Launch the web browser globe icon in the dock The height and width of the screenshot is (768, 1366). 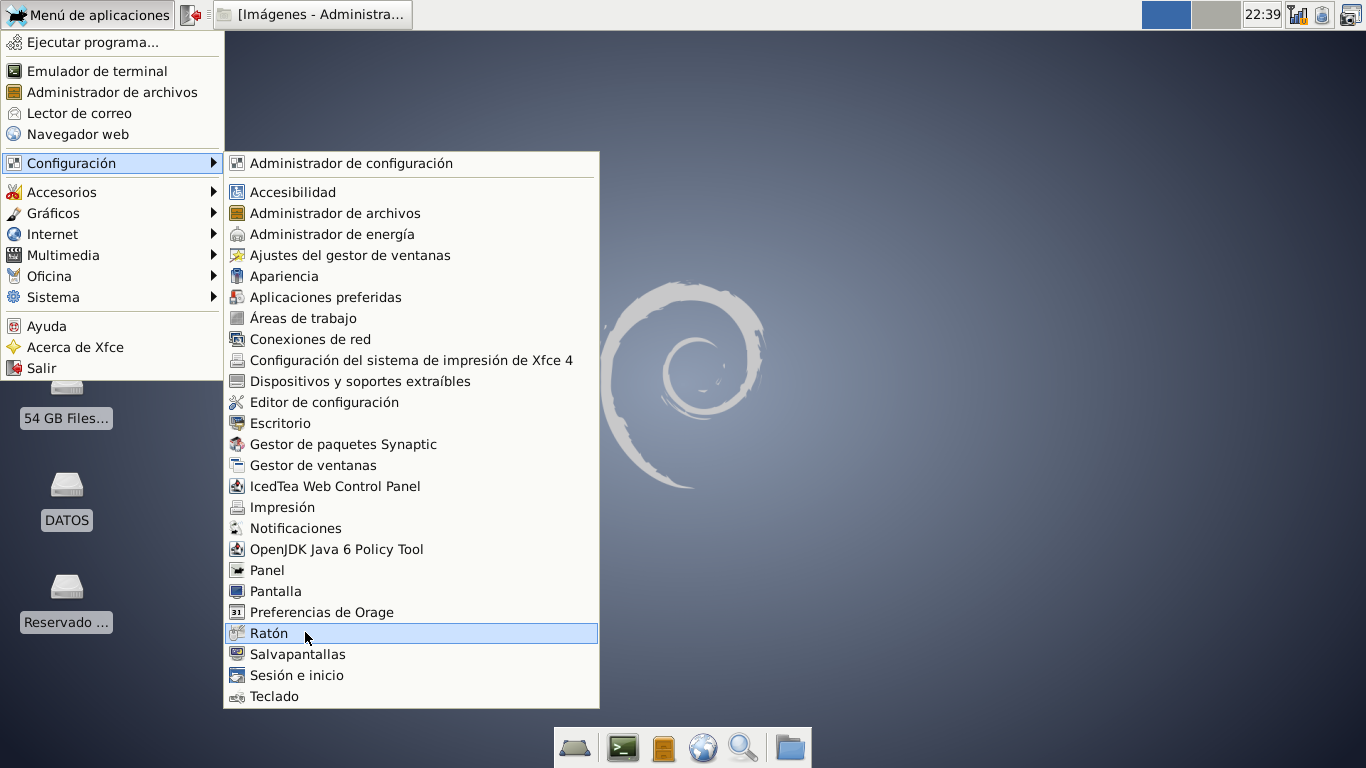pos(703,747)
